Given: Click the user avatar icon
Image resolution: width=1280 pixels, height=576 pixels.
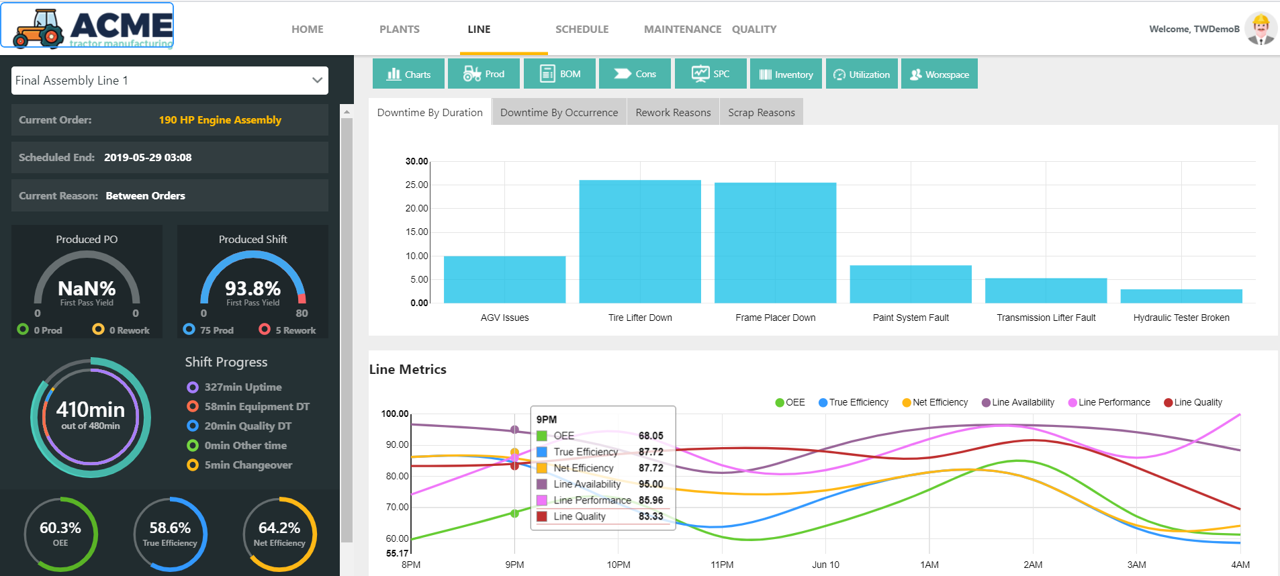Looking at the screenshot, I should 1260,29.
